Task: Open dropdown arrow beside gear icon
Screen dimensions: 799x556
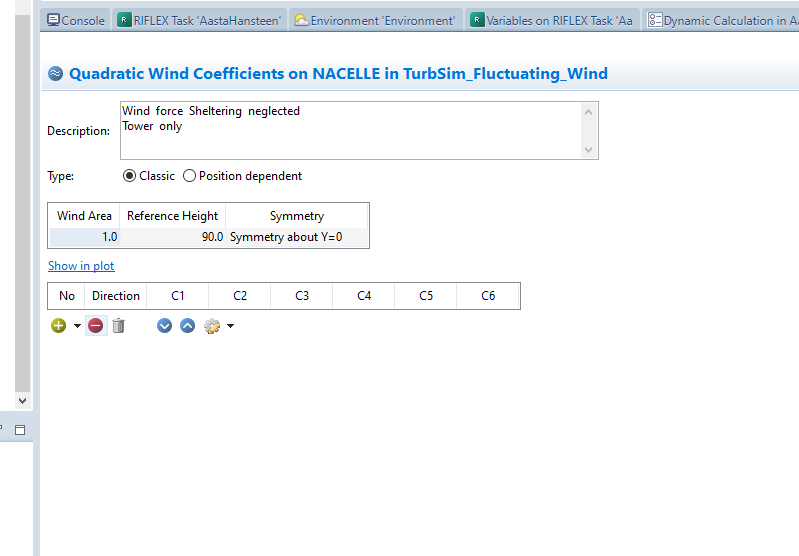Action: (230, 326)
